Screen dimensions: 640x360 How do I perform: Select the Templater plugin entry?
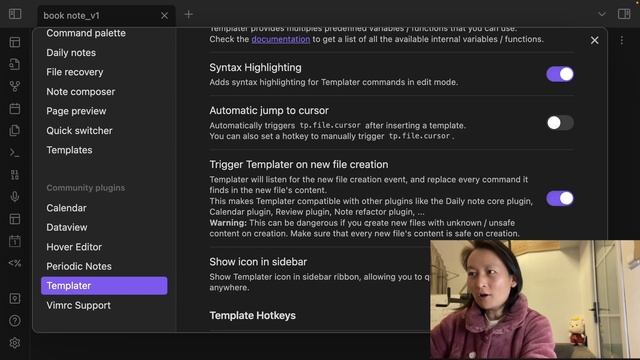tap(104, 286)
